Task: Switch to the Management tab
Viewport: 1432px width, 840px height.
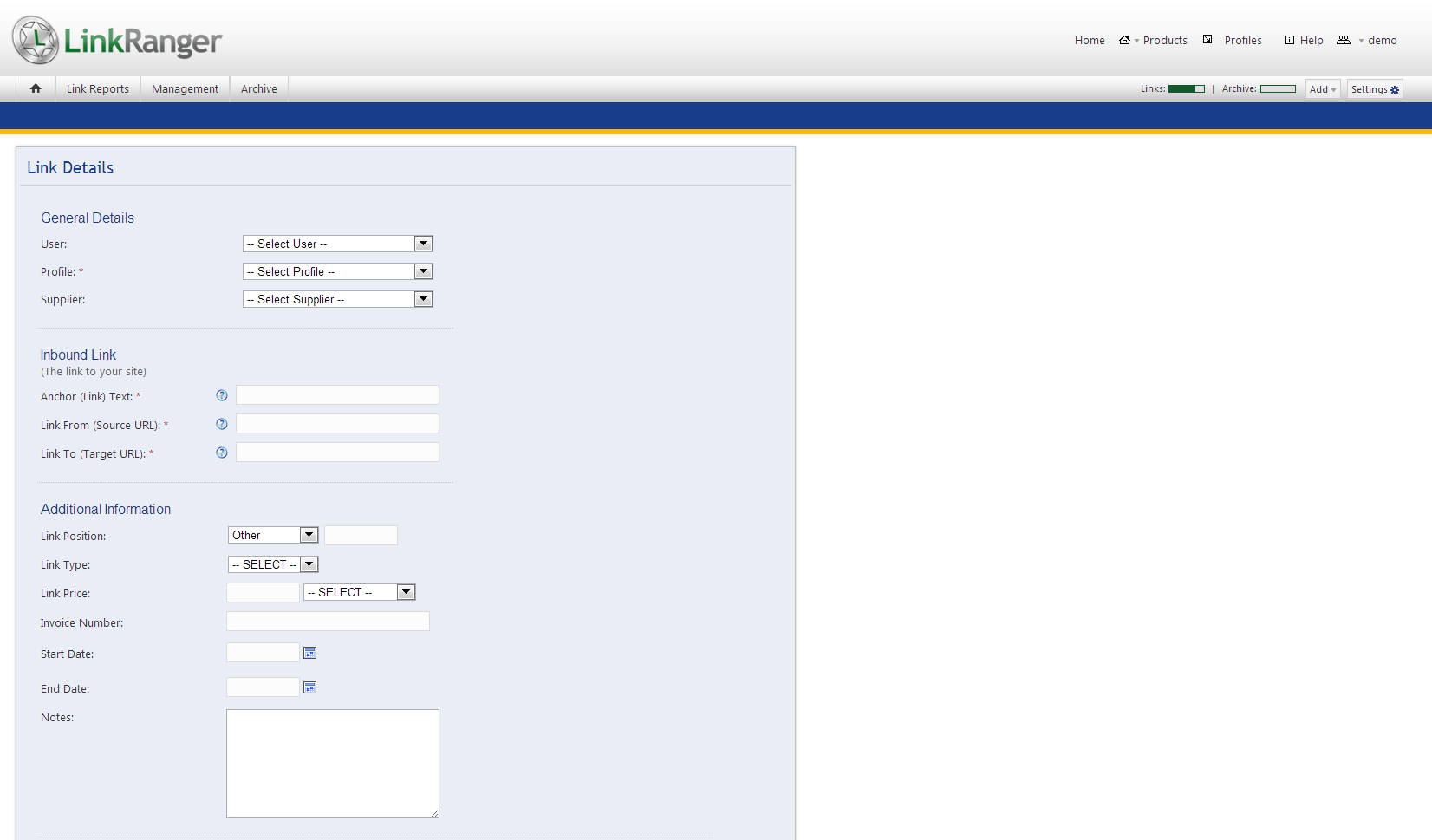Action: point(185,88)
